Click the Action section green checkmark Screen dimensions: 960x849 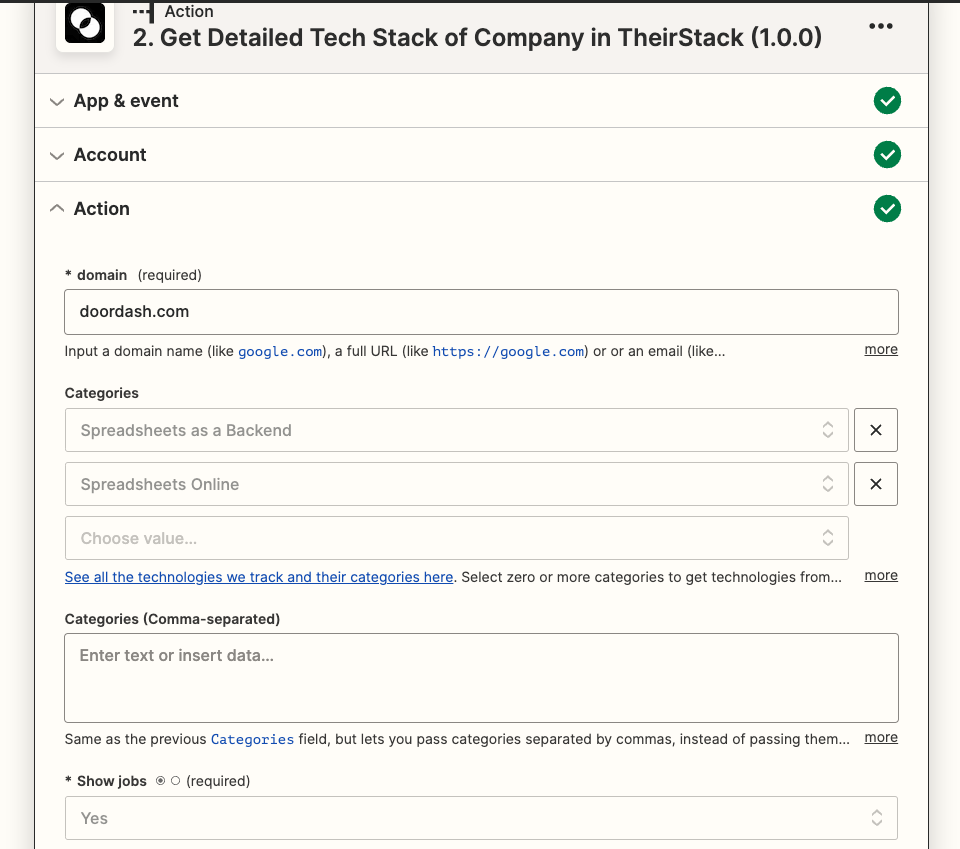tap(887, 209)
